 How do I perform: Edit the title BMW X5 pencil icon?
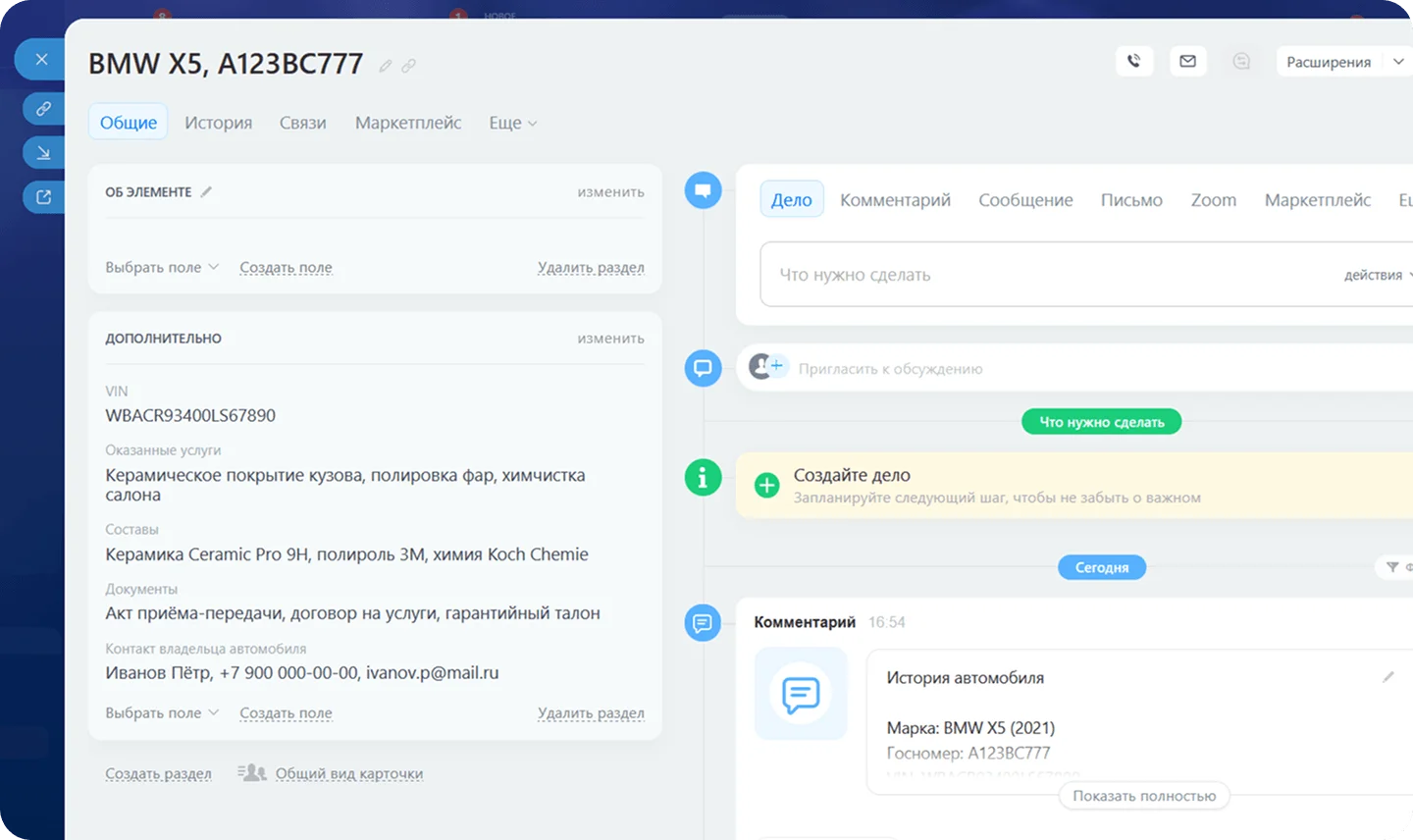pos(386,66)
